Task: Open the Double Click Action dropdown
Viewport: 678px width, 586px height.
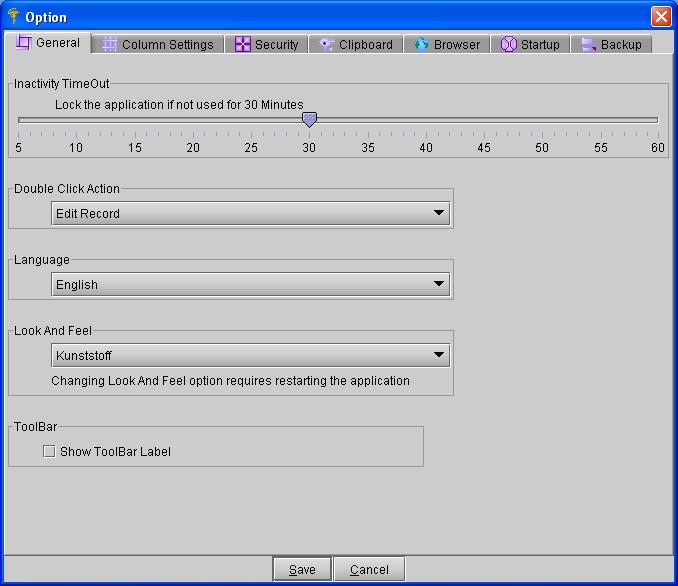Action: click(250, 213)
